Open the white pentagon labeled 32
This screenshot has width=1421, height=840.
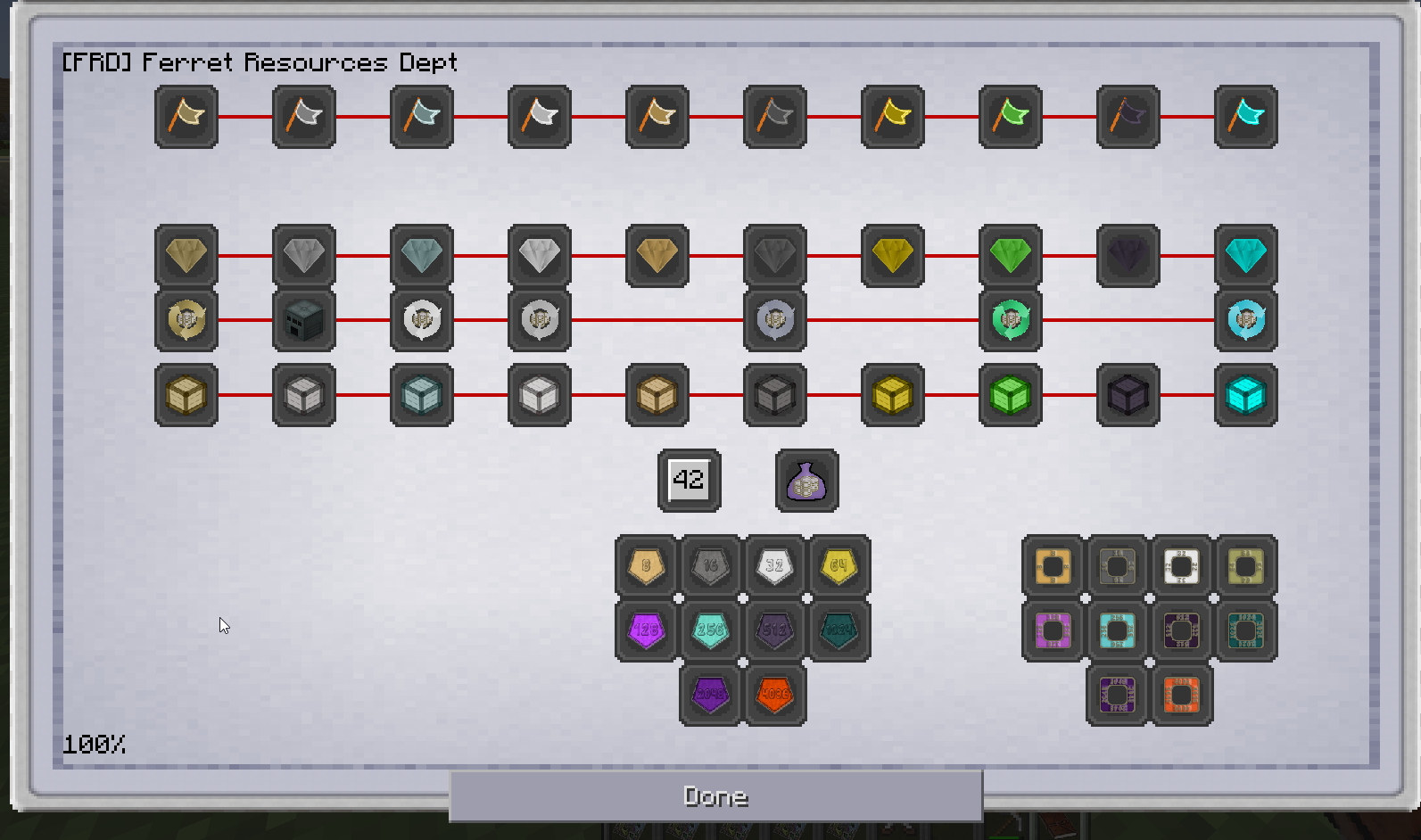pyautogui.click(x=775, y=566)
